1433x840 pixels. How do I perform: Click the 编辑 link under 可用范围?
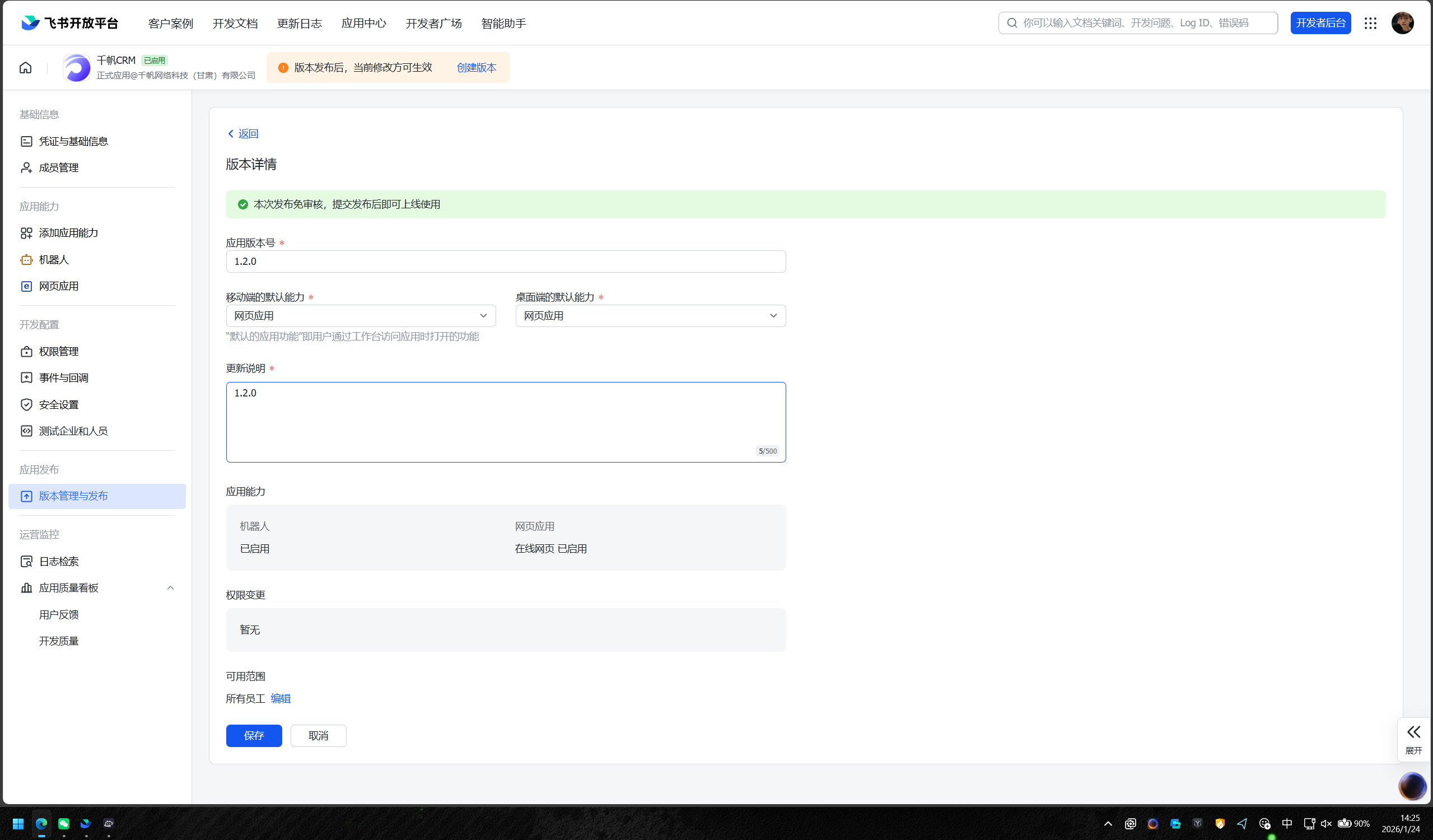tap(281, 698)
